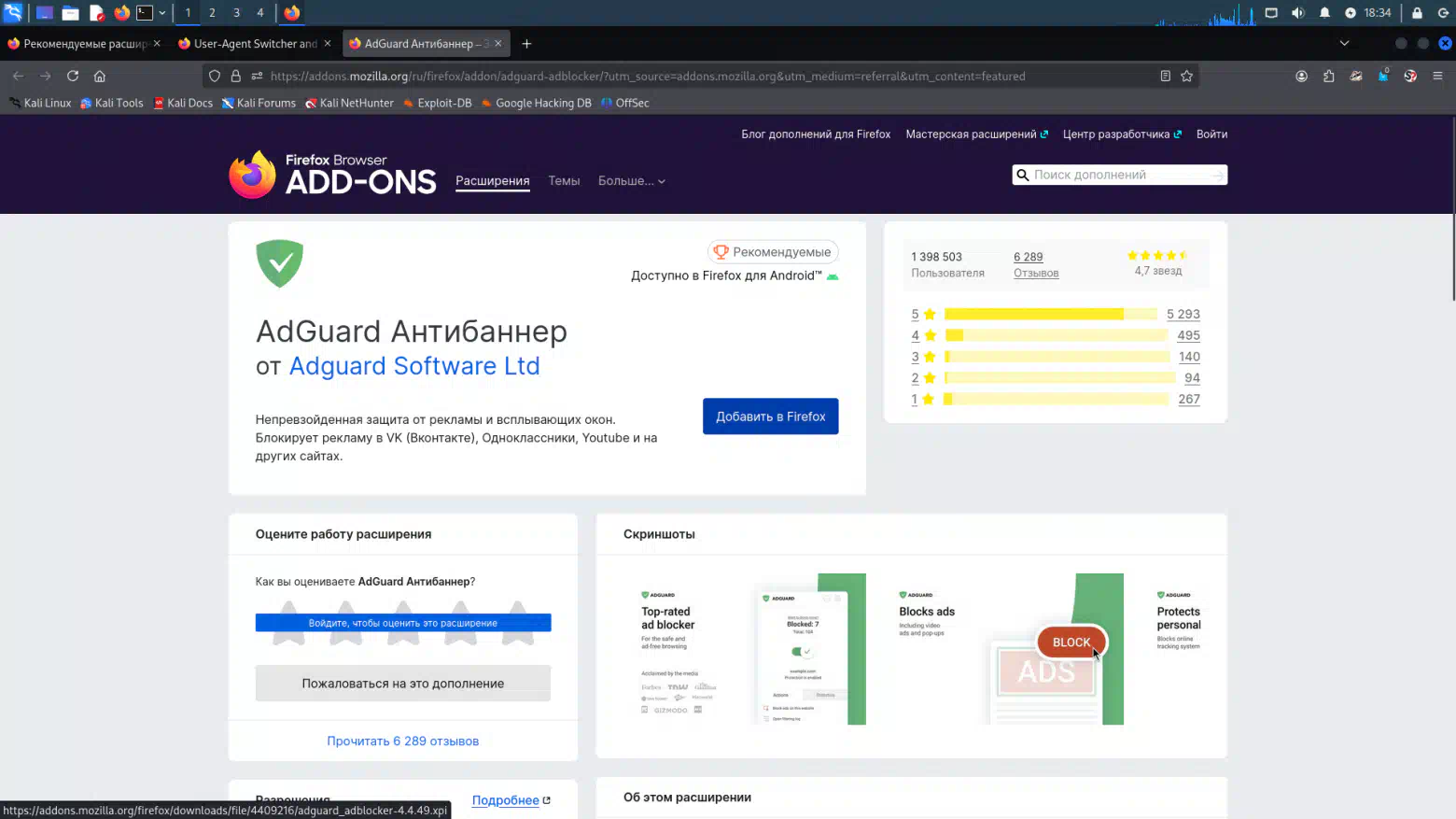
Task: Click Добавить в Firefox button
Action: point(771,417)
